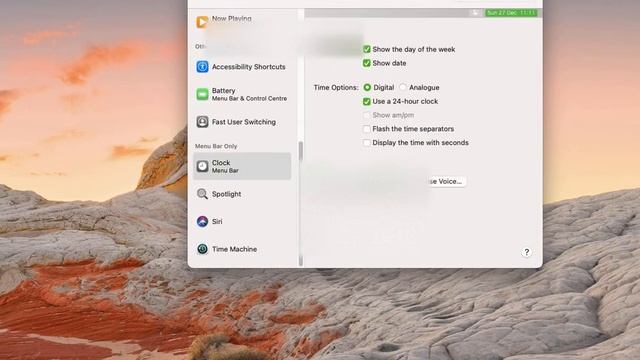Enable Display the time with seconds
Viewport: 640px width, 360px height.
pos(367,143)
